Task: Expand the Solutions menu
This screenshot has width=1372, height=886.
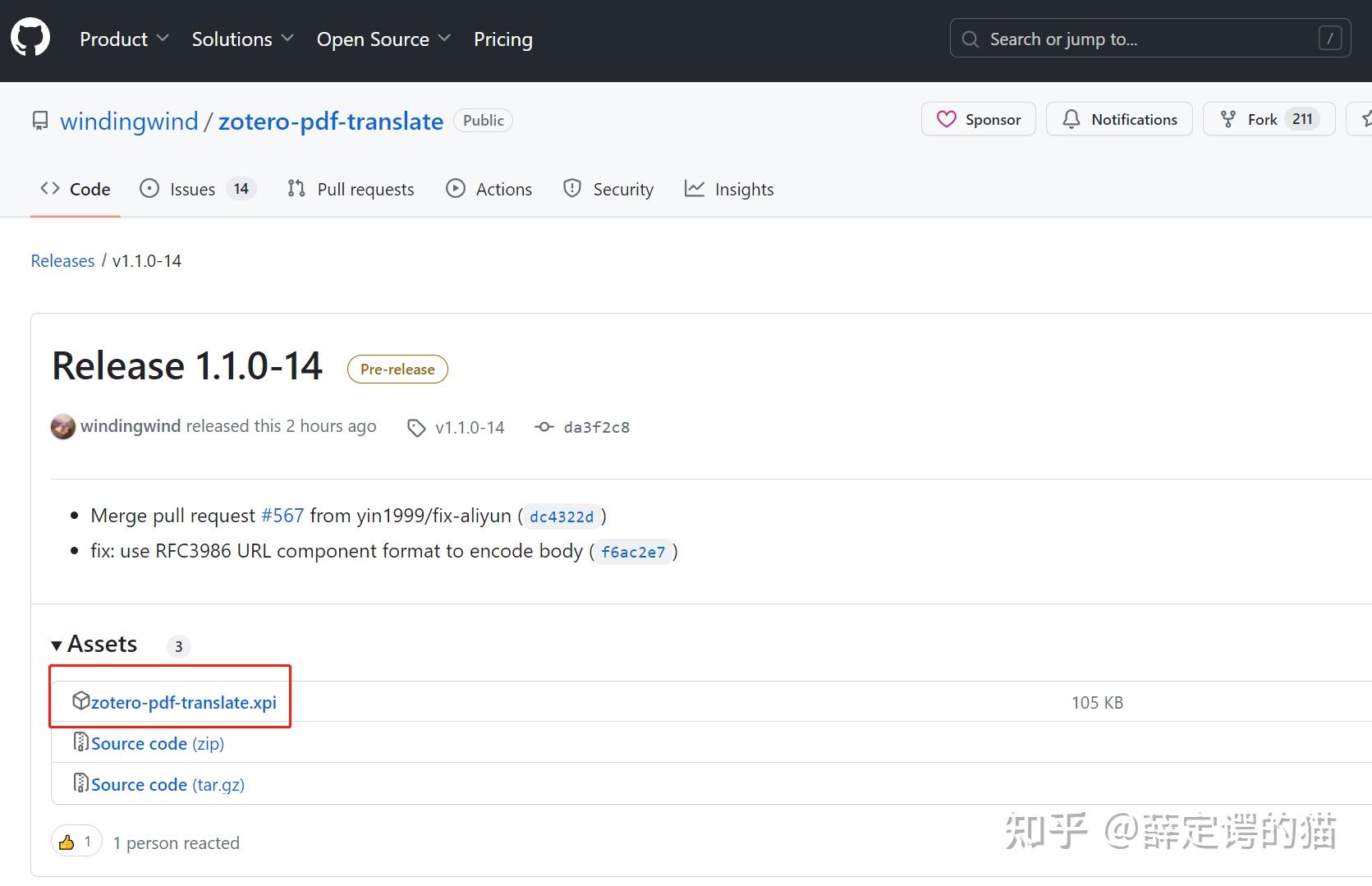Action: (242, 39)
